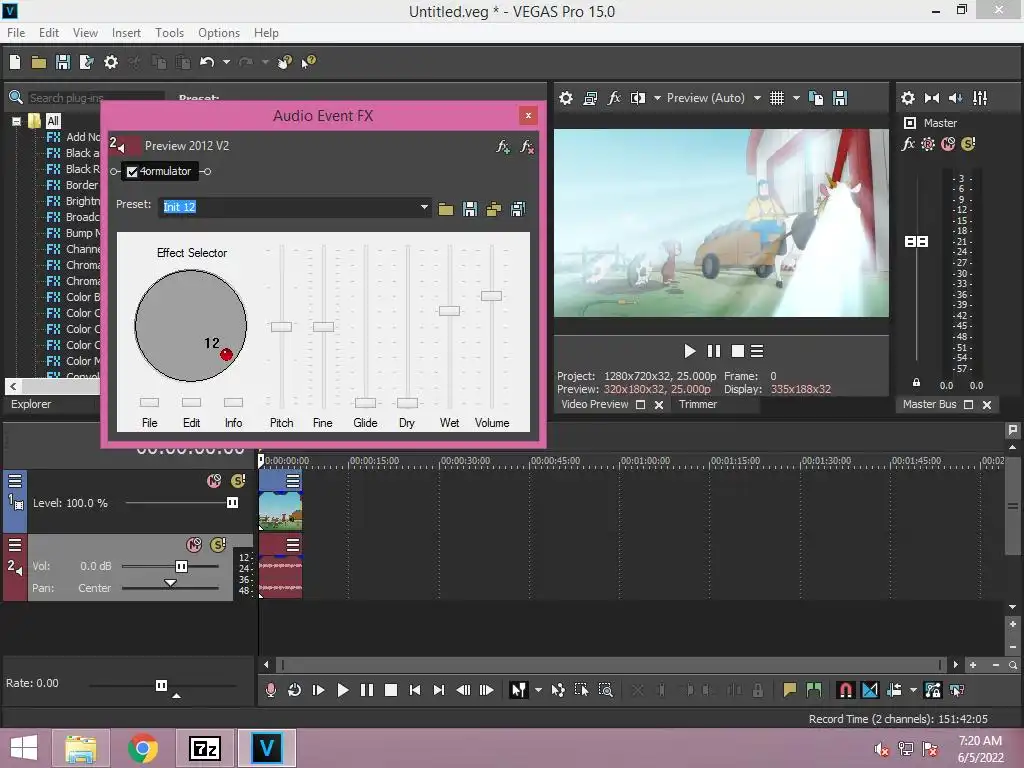Expand the Split Screen View dropdown arrow
Viewport: 1024px width, 768px height.
pyautogui.click(x=657, y=98)
